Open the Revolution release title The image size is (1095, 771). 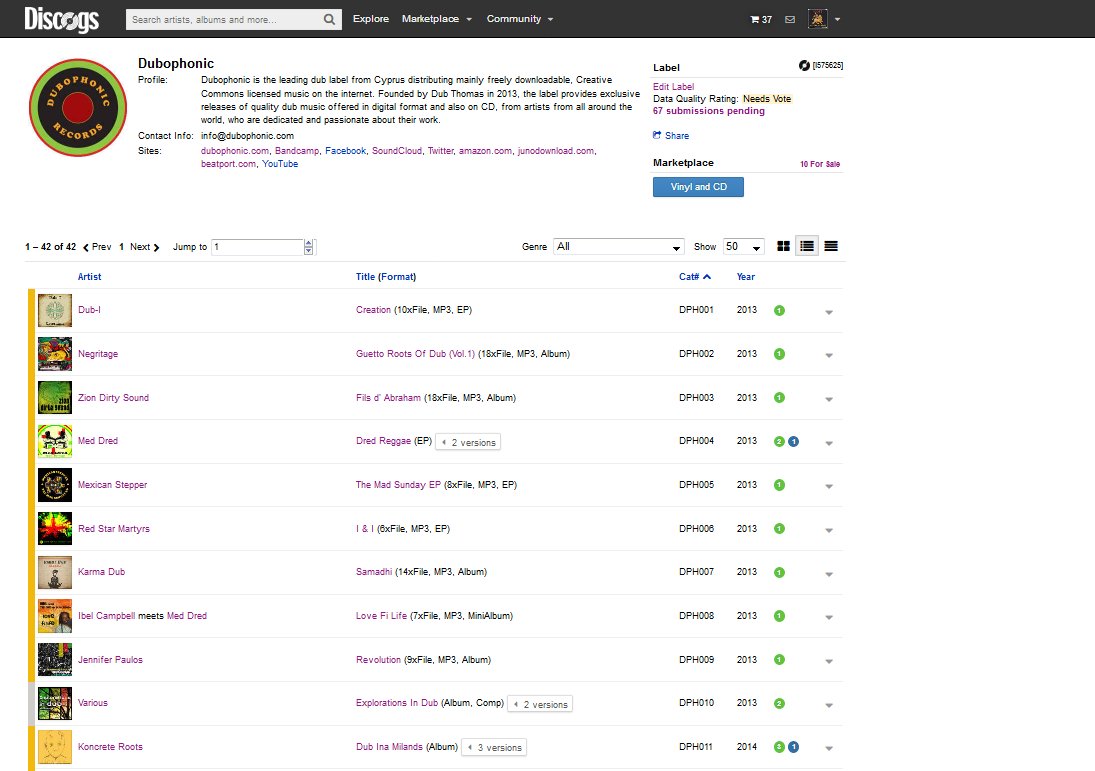coord(379,659)
